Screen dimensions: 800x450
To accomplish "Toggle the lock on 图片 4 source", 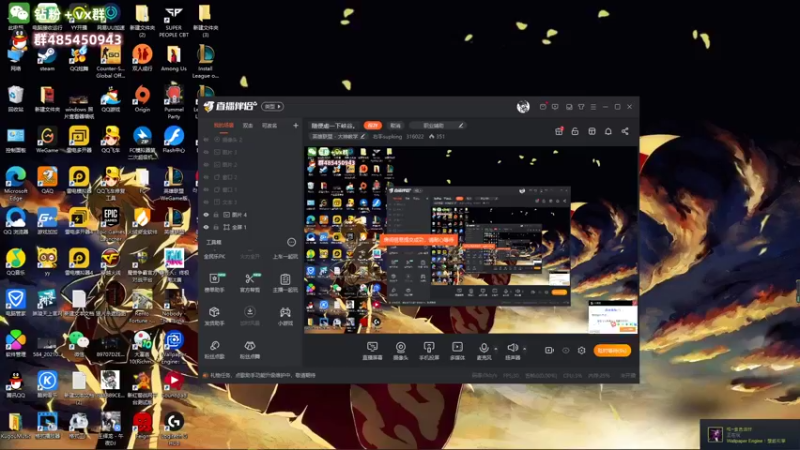I will pyautogui.click(x=216, y=215).
